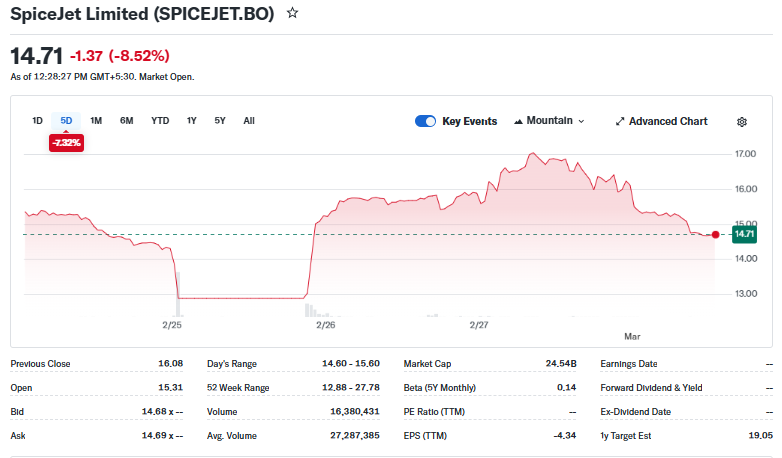
Task: Select the 1D time range tab
Action: (x=37, y=121)
